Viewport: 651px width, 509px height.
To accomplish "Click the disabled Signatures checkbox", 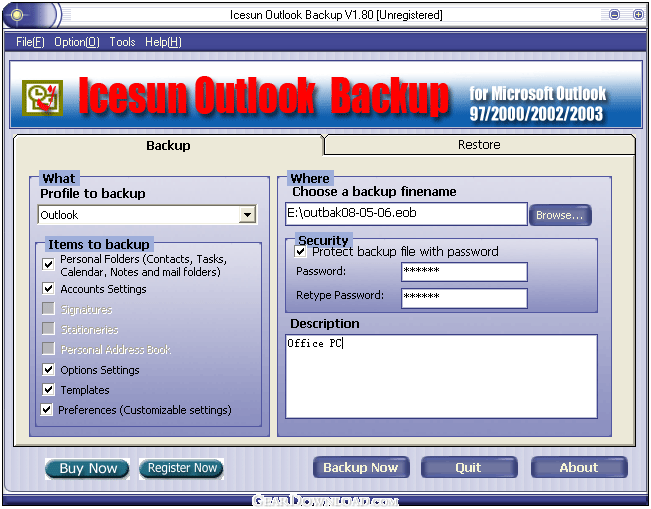I will (48, 308).
